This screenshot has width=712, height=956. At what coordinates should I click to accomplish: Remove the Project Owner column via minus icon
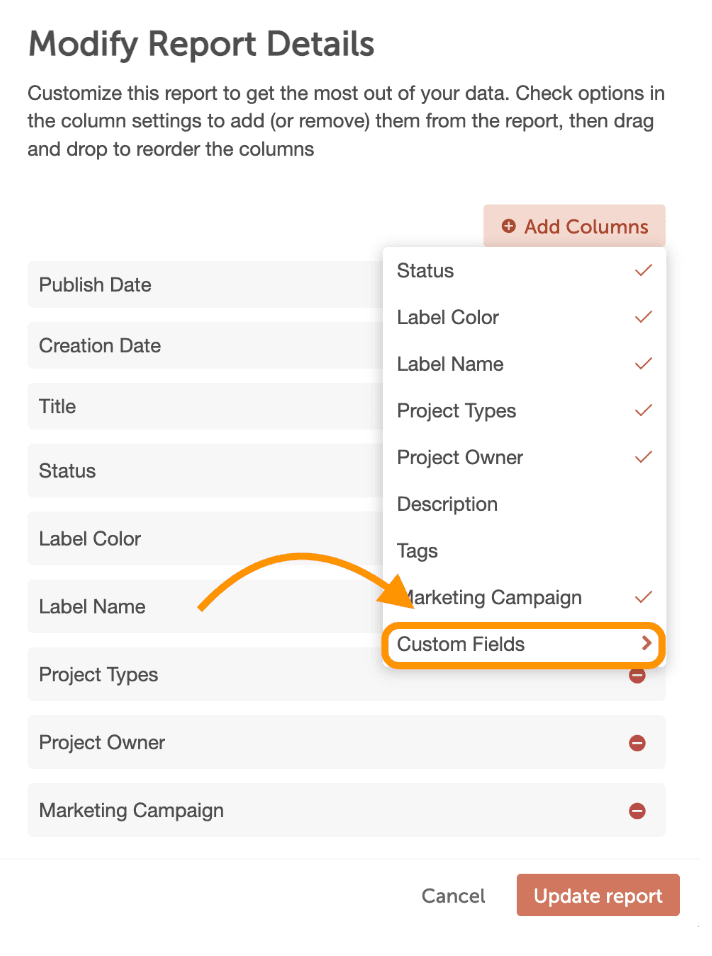coord(637,743)
